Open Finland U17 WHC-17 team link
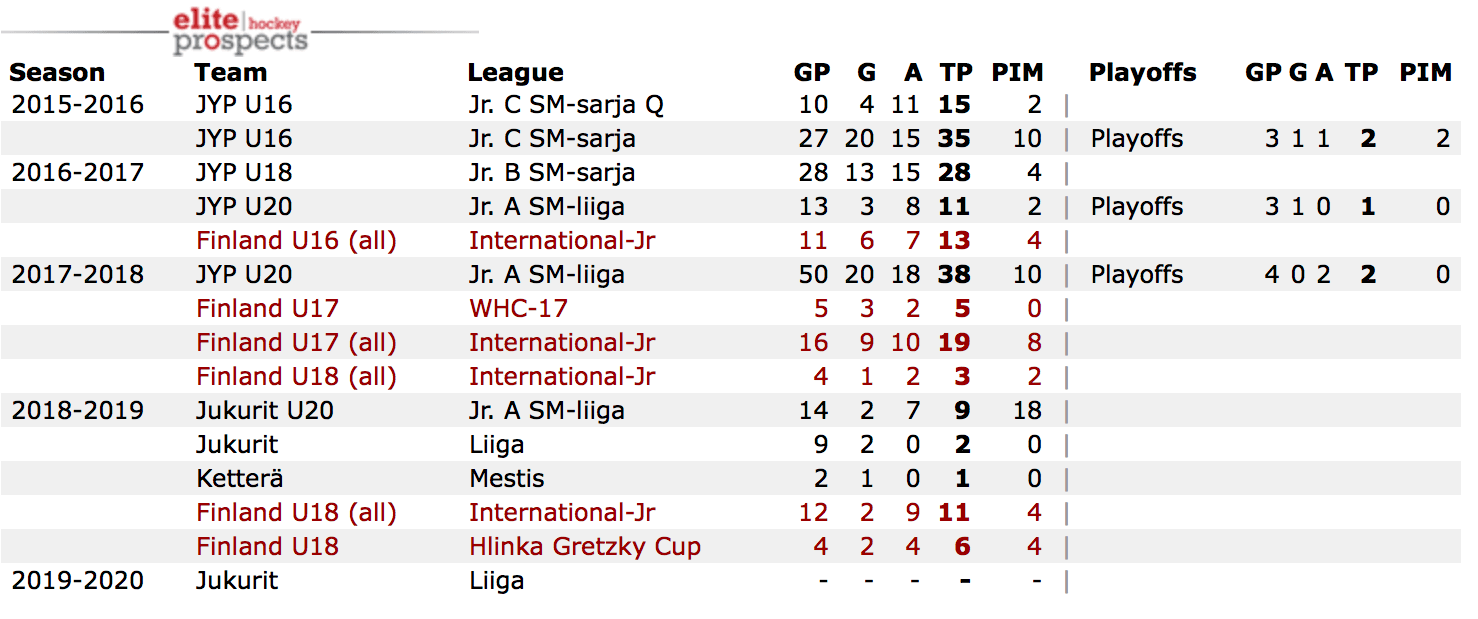Screen dimensions: 1478x619 click(267, 309)
